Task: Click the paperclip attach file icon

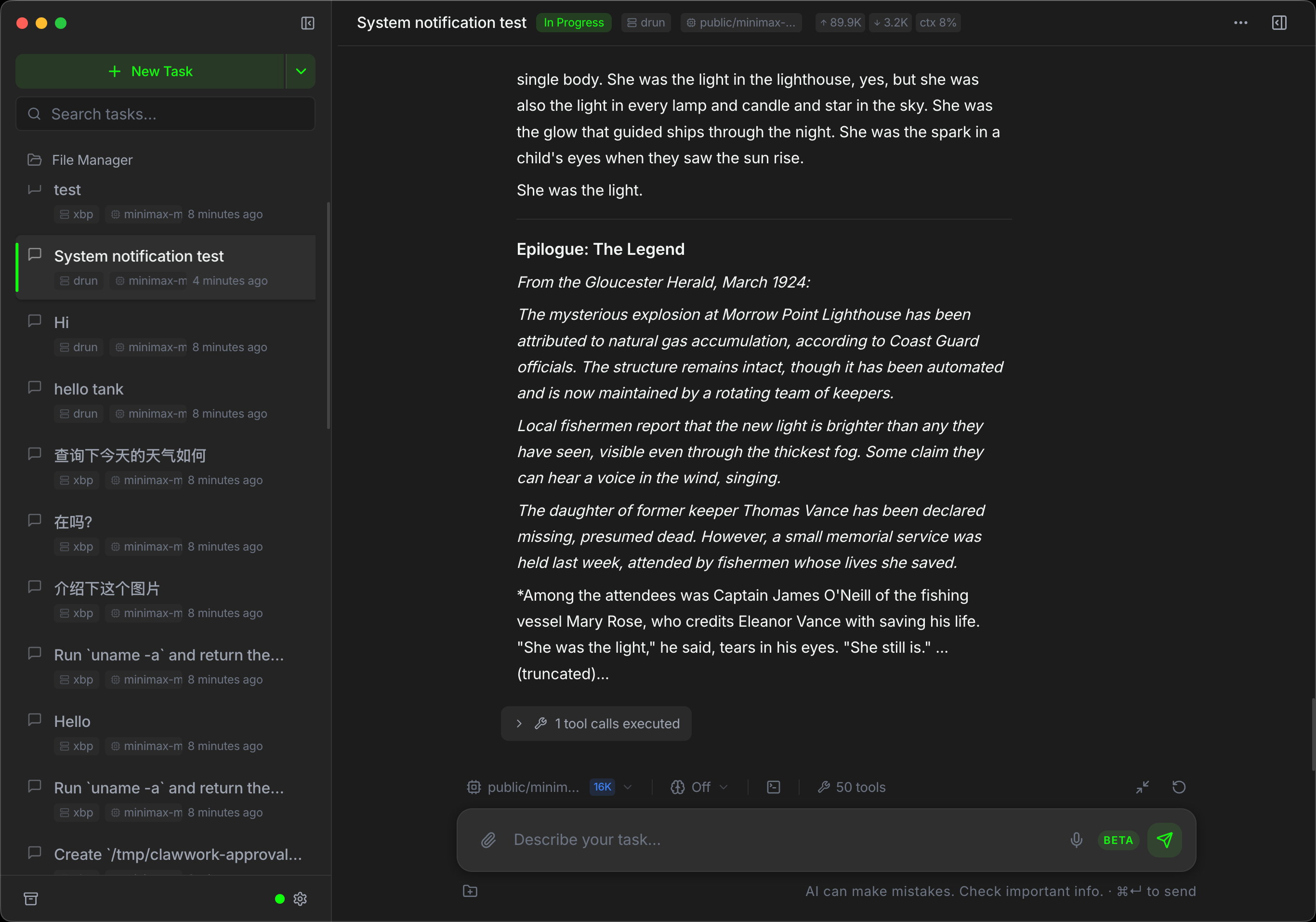Action: [x=488, y=840]
